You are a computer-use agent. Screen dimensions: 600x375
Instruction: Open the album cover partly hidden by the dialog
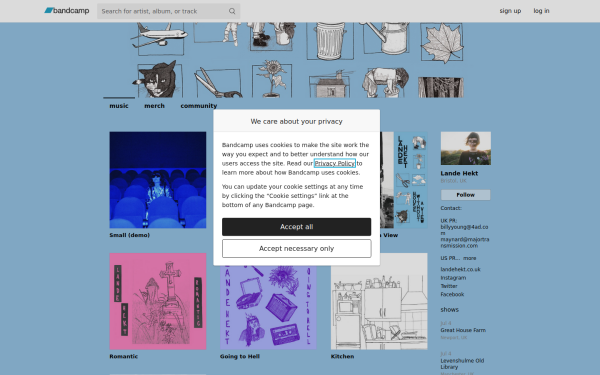(x=404, y=180)
